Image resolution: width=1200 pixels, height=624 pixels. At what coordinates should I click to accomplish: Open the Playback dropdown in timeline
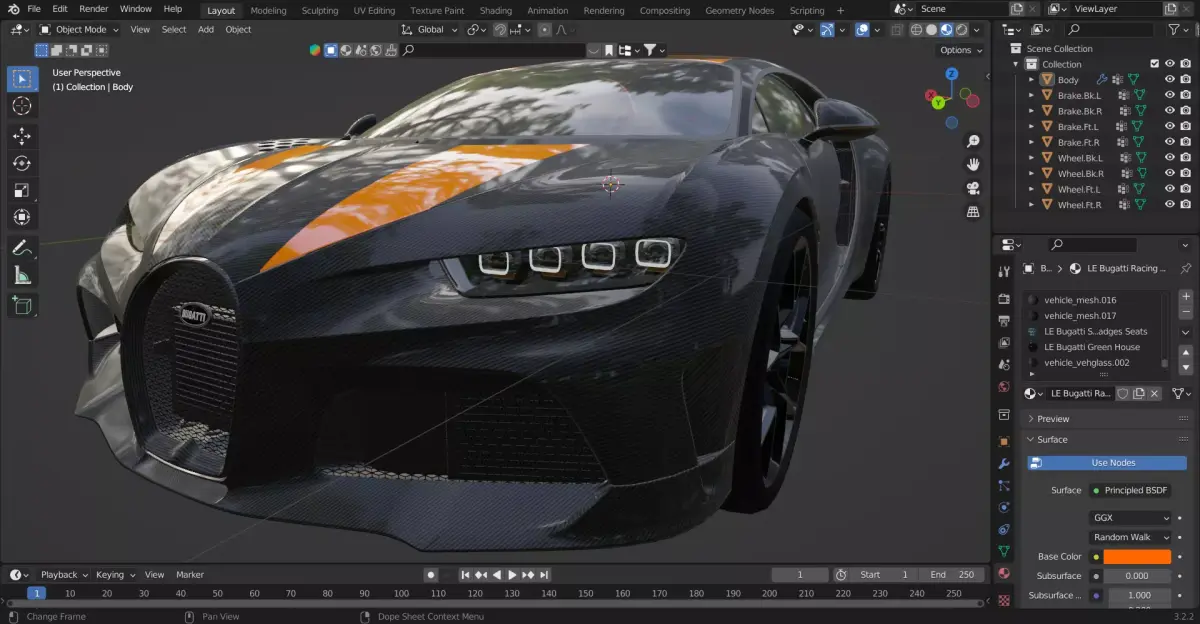click(x=64, y=575)
